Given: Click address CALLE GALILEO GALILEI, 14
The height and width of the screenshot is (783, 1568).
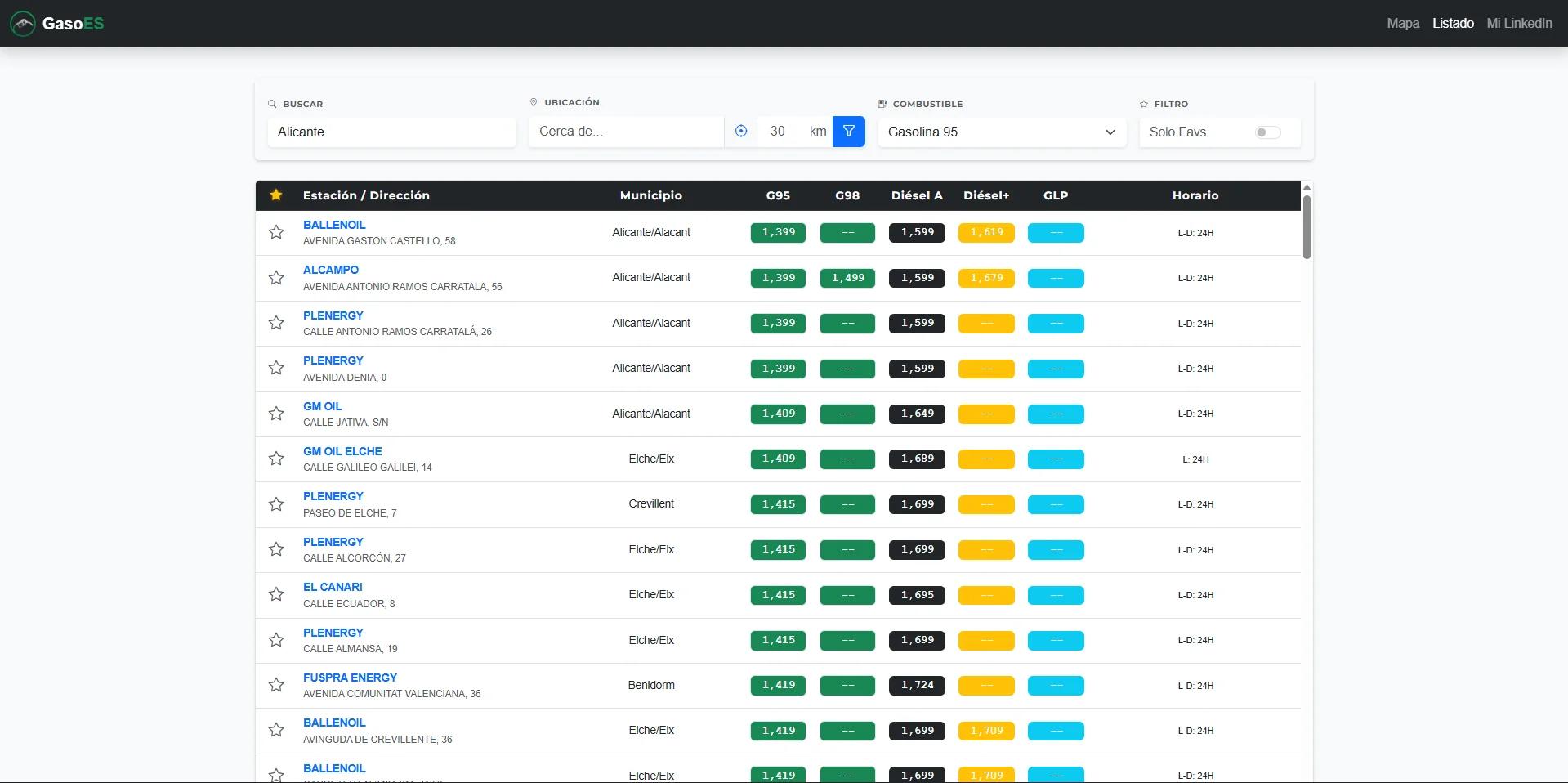Looking at the screenshot, I should [368, 468].
